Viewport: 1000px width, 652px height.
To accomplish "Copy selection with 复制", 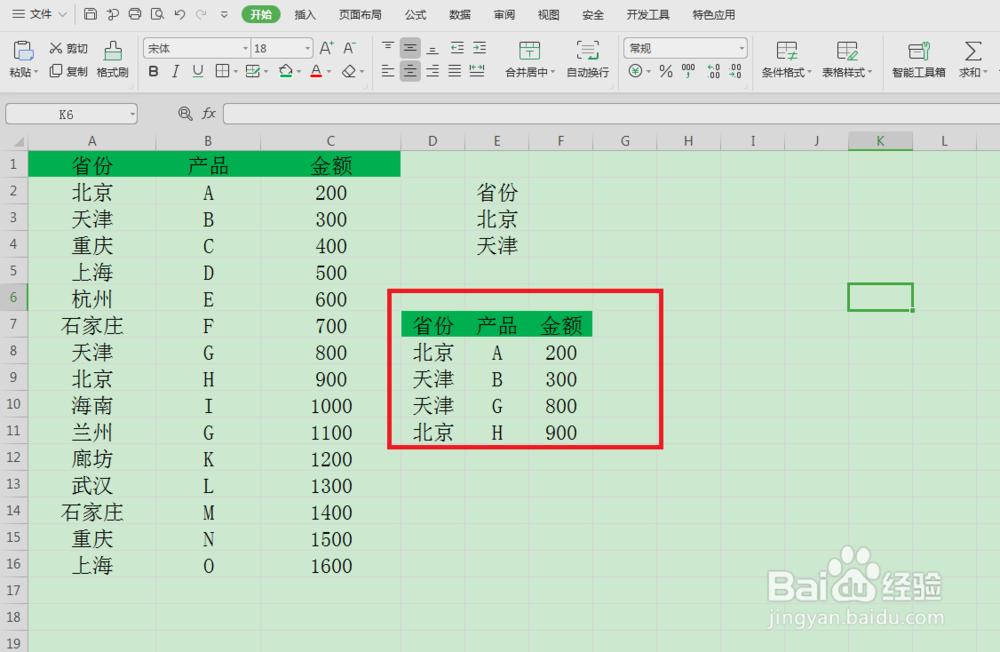I will point(68,71).
